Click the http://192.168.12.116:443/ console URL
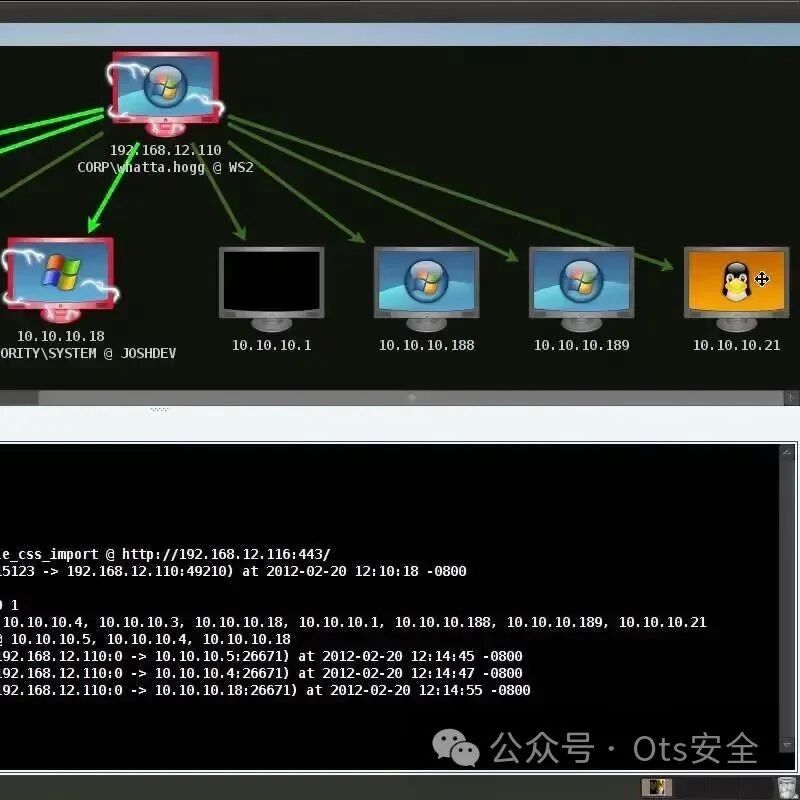This screenshot has width=800, height=800. point(226,554)
